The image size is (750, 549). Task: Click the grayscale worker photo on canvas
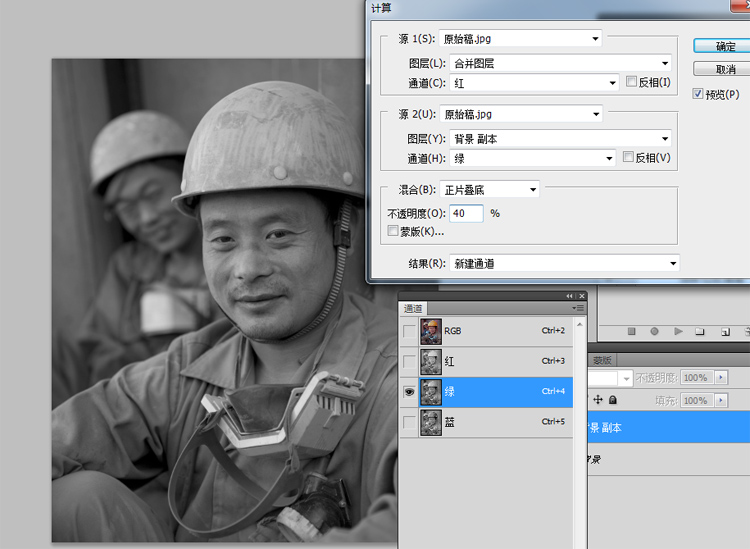pos(224,300)
